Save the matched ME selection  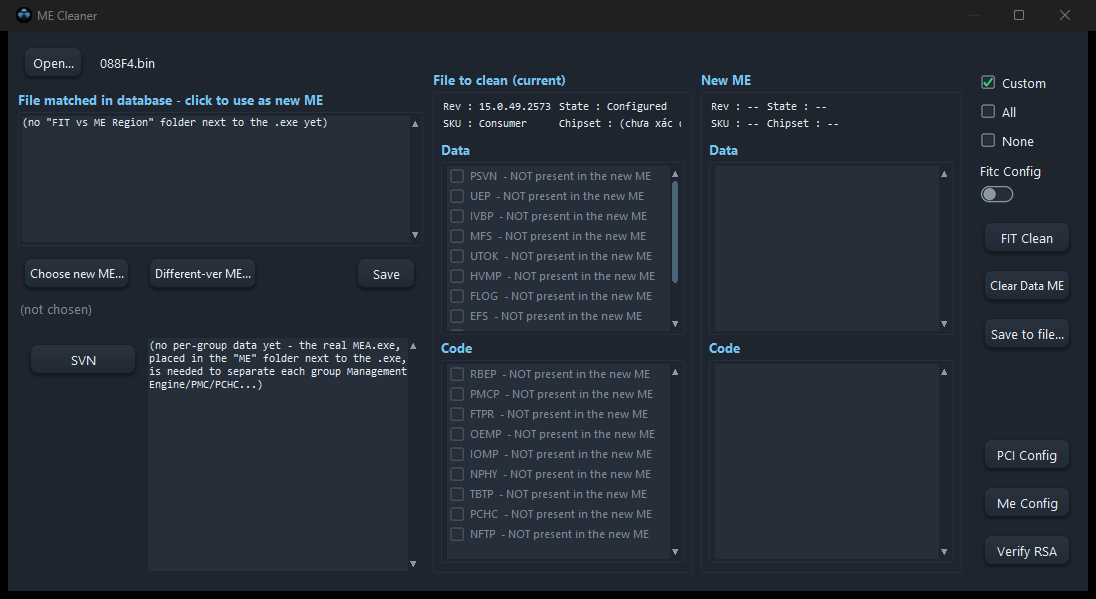tap(386, 274)
